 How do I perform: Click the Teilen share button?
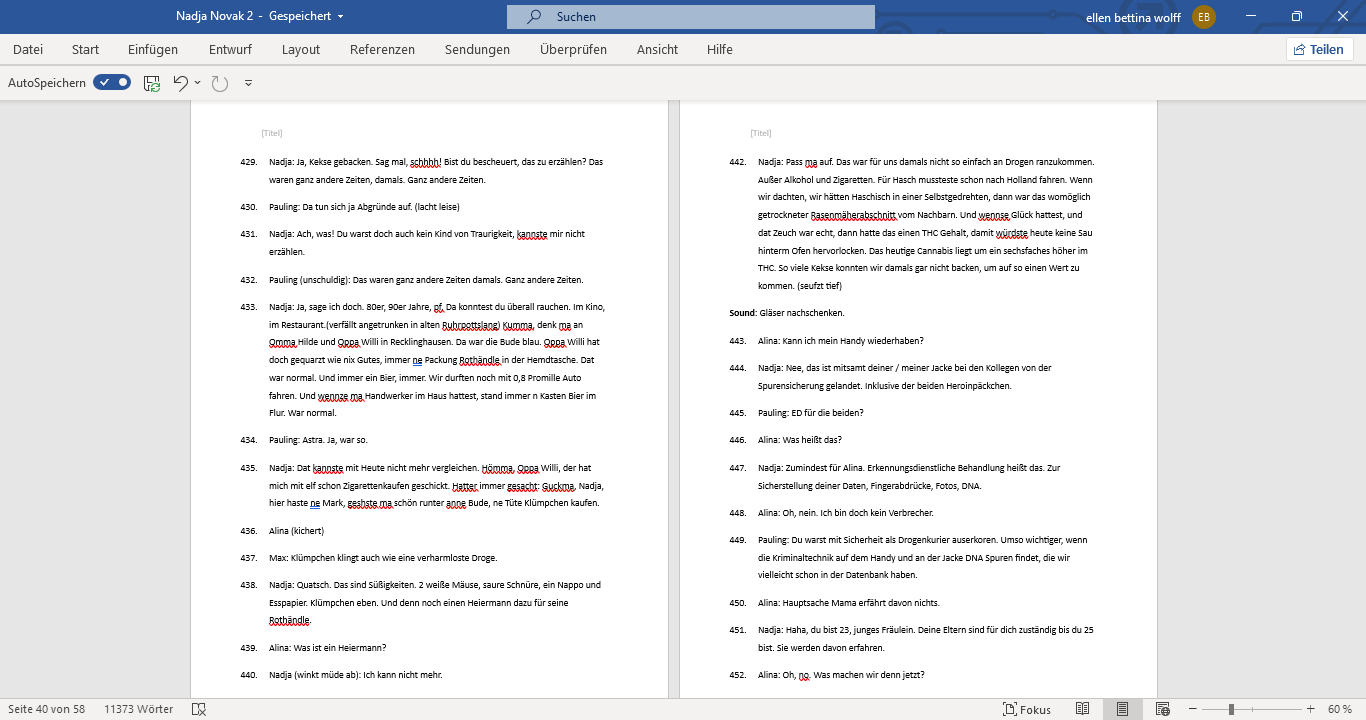pyautogui.click(x=1319, y=49)
